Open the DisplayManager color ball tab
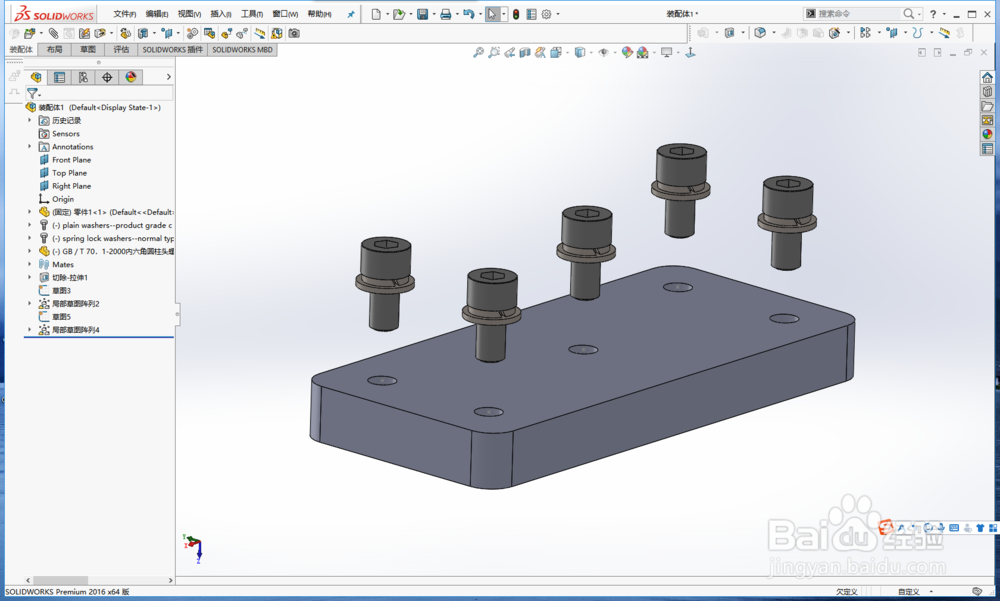 pyautogui.click(x=131, y=77)
